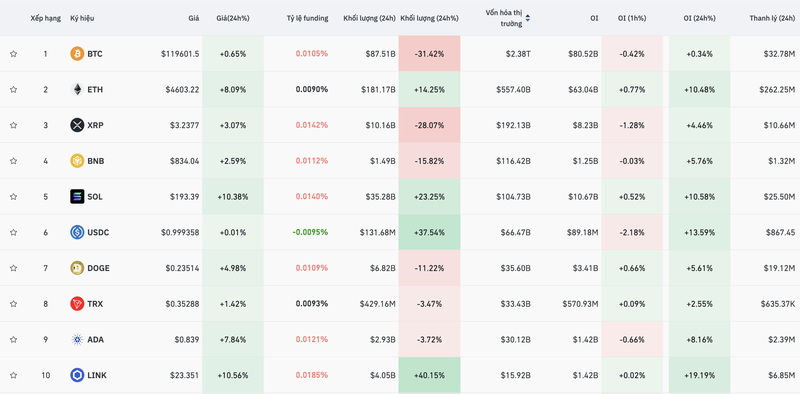Screen dimensions: 800x394
Task: Sort table by Tỷ lệ funding header
Action: click(307, 18)
